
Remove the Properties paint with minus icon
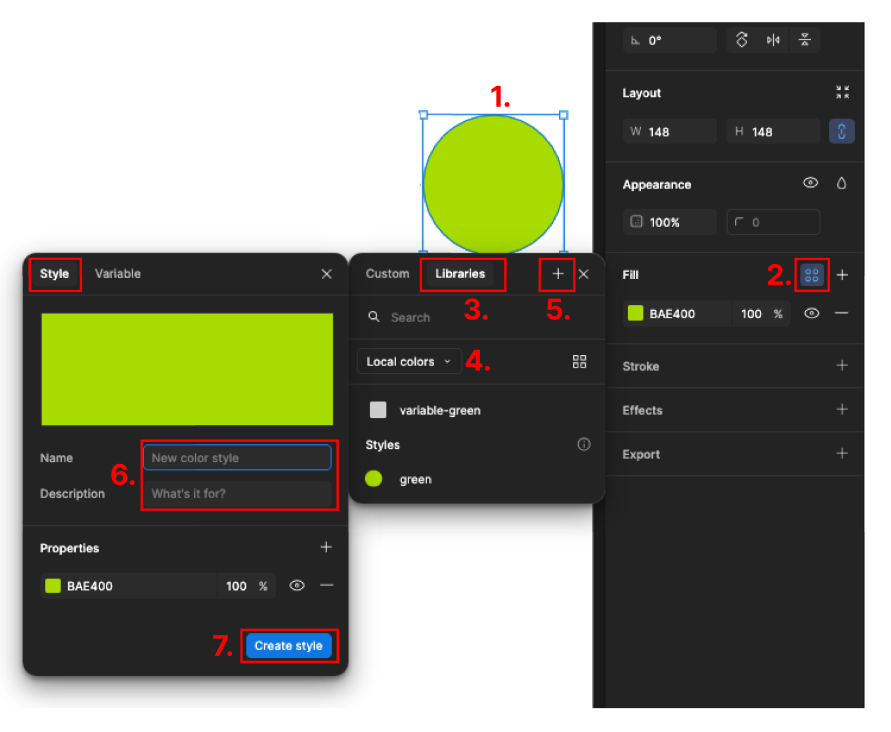coord(326,585)
